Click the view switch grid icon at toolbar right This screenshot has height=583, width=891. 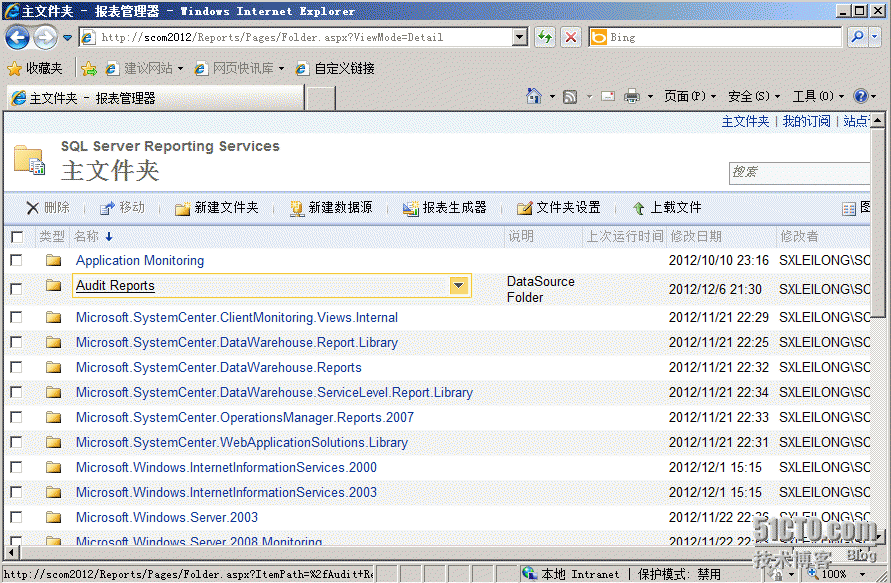click(849, 209)
